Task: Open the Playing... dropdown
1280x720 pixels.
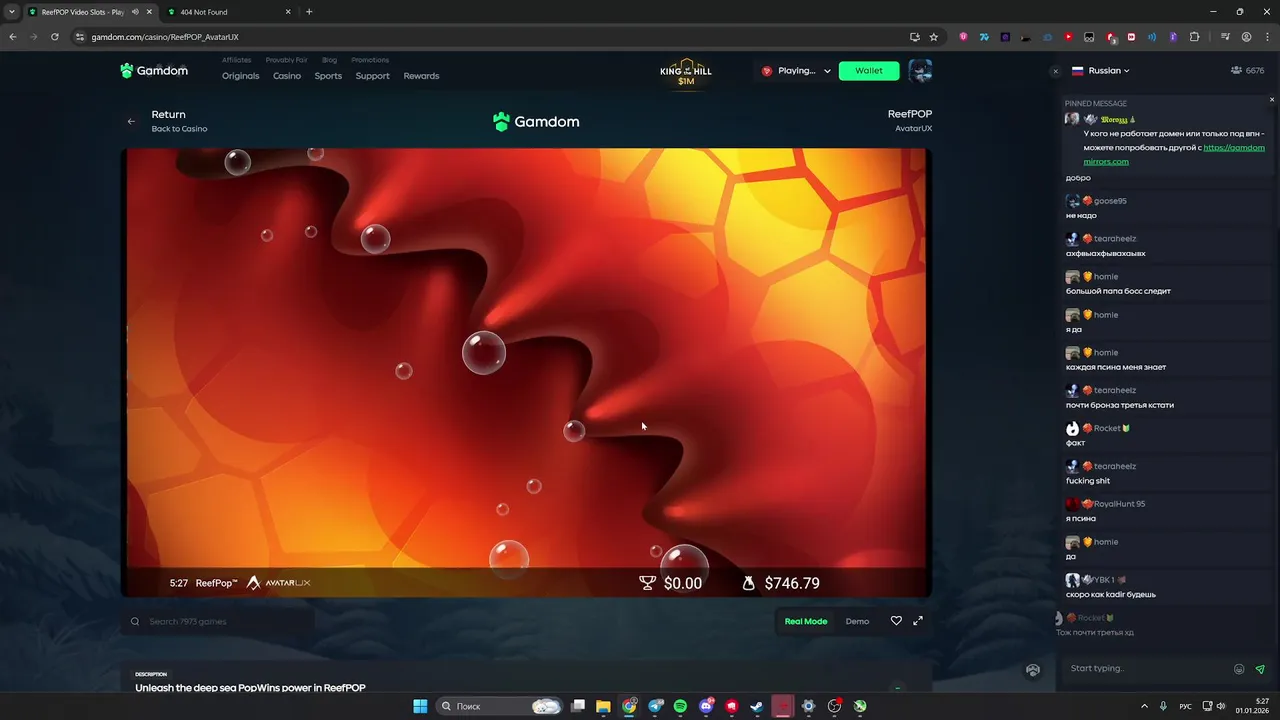Action: coord(797,71)
